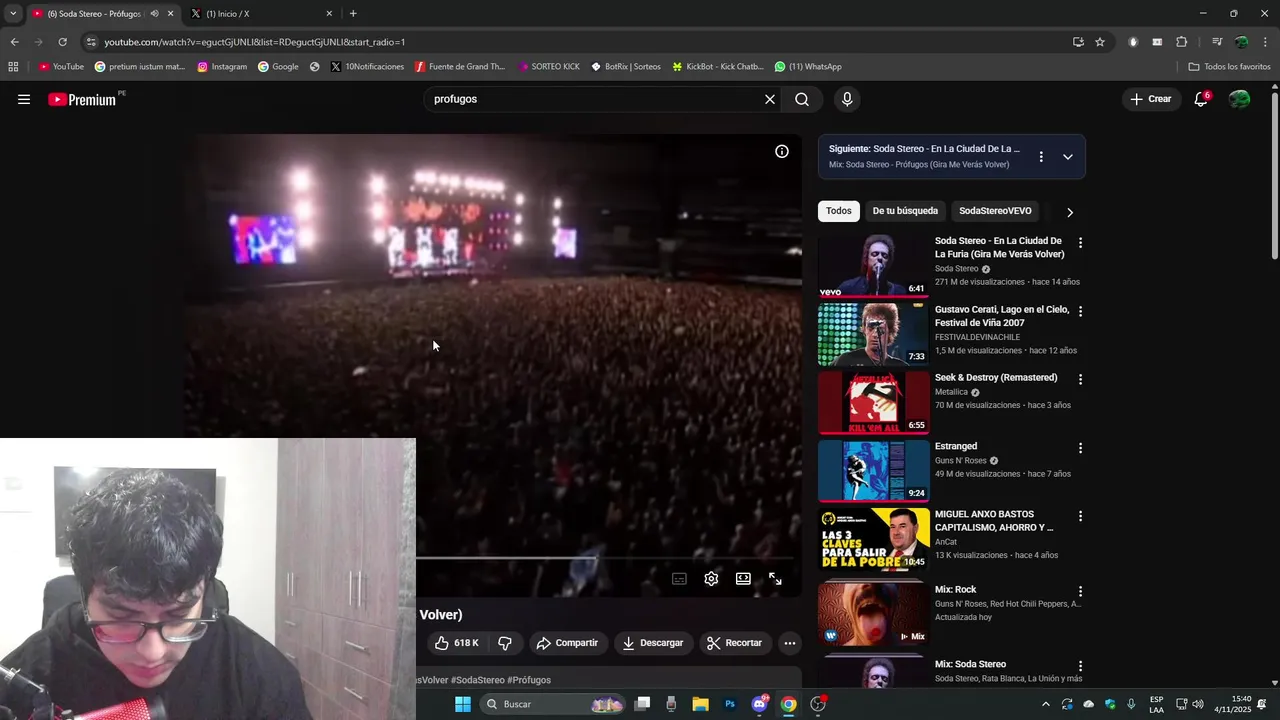Open options for Estranged video

[1080, 448]
